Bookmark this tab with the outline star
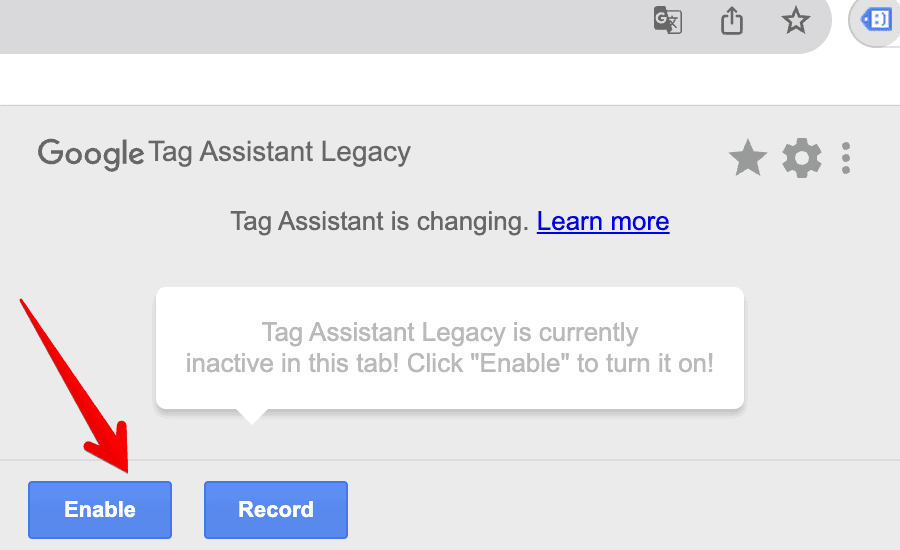Image resolution: width=900 pixels, height=550 pixels. pyautogui.click(x=796, y=21)
